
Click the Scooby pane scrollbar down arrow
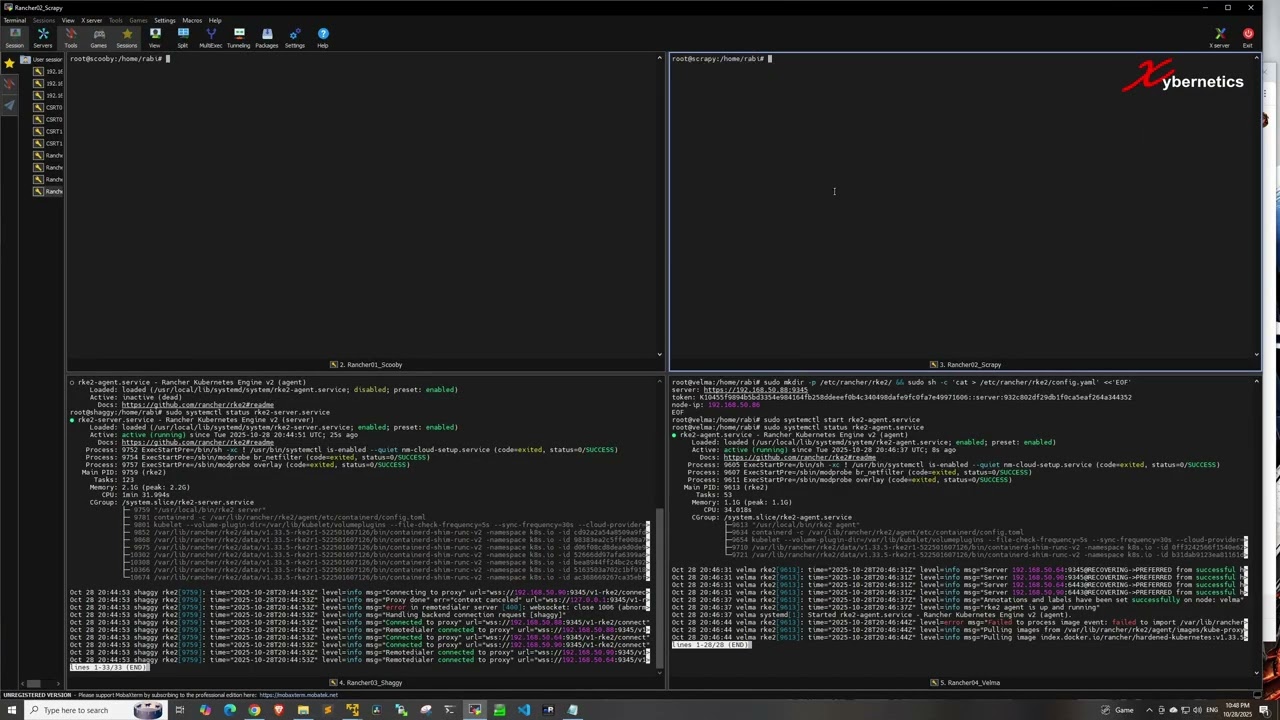point(659,354)
